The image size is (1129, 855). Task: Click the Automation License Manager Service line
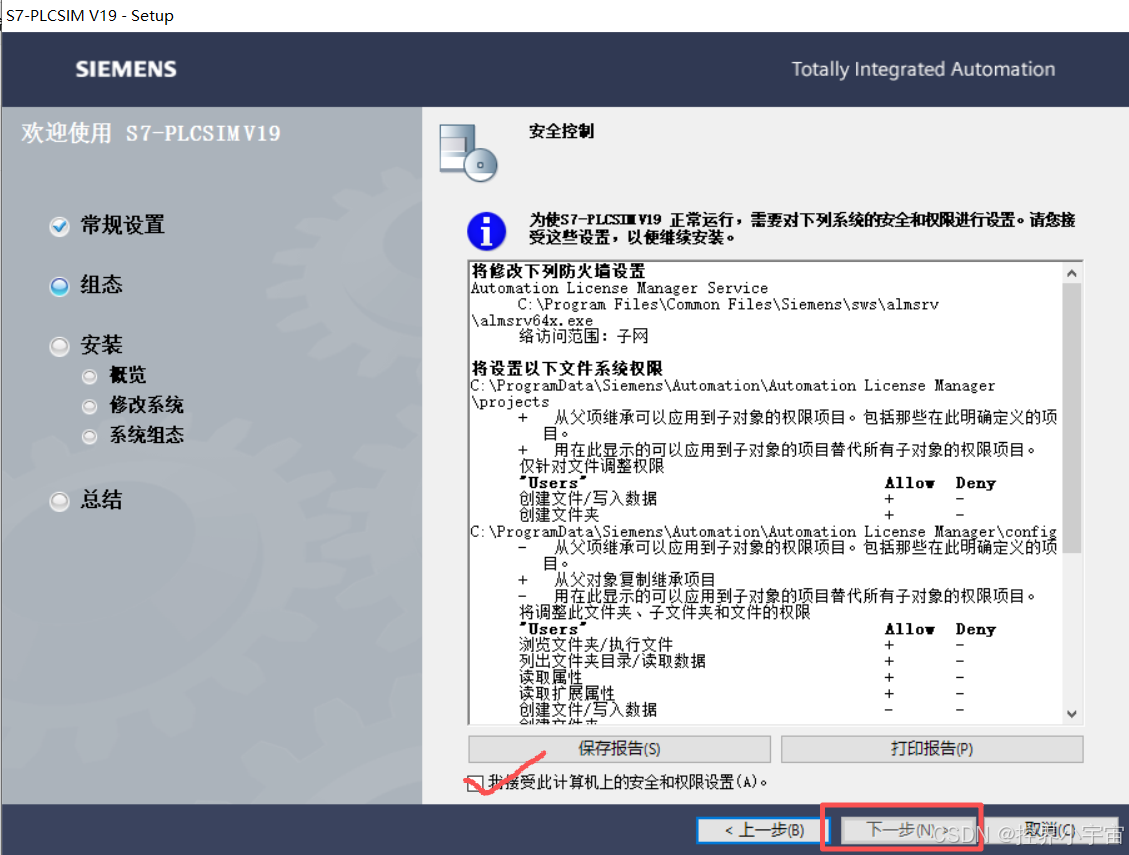[619, 287]
